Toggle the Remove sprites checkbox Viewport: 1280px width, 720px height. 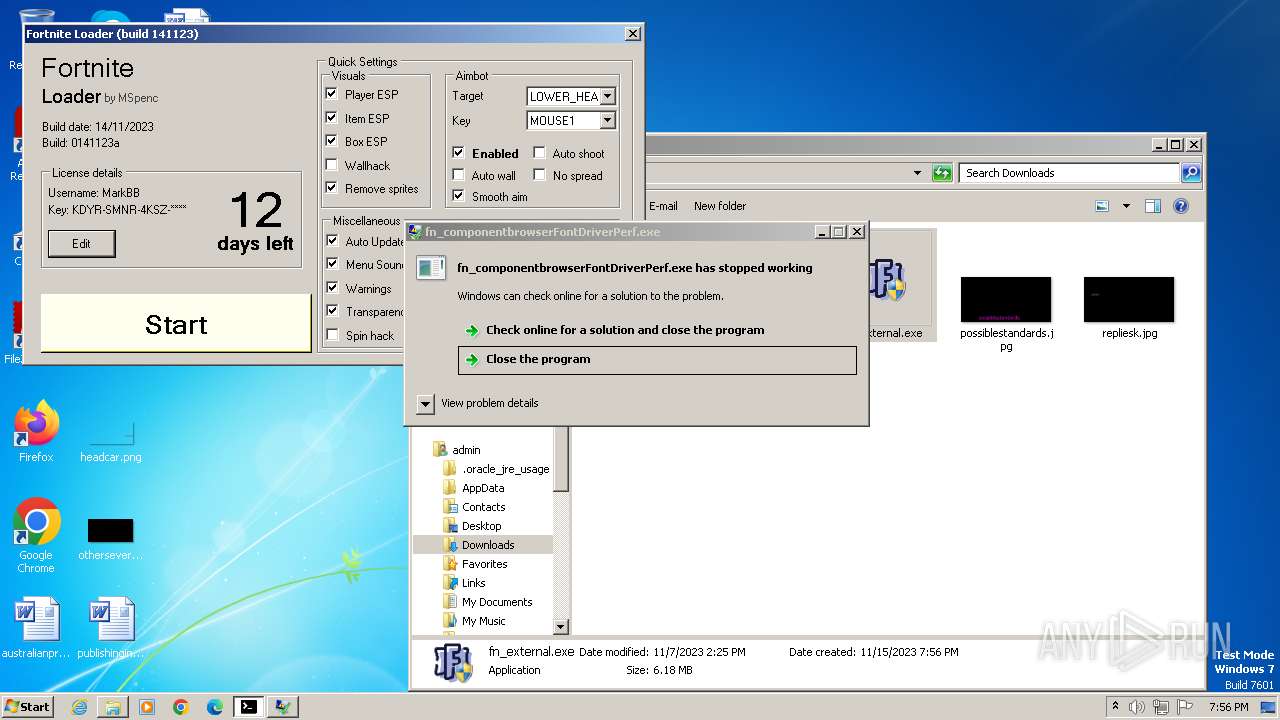click(332, 188)
